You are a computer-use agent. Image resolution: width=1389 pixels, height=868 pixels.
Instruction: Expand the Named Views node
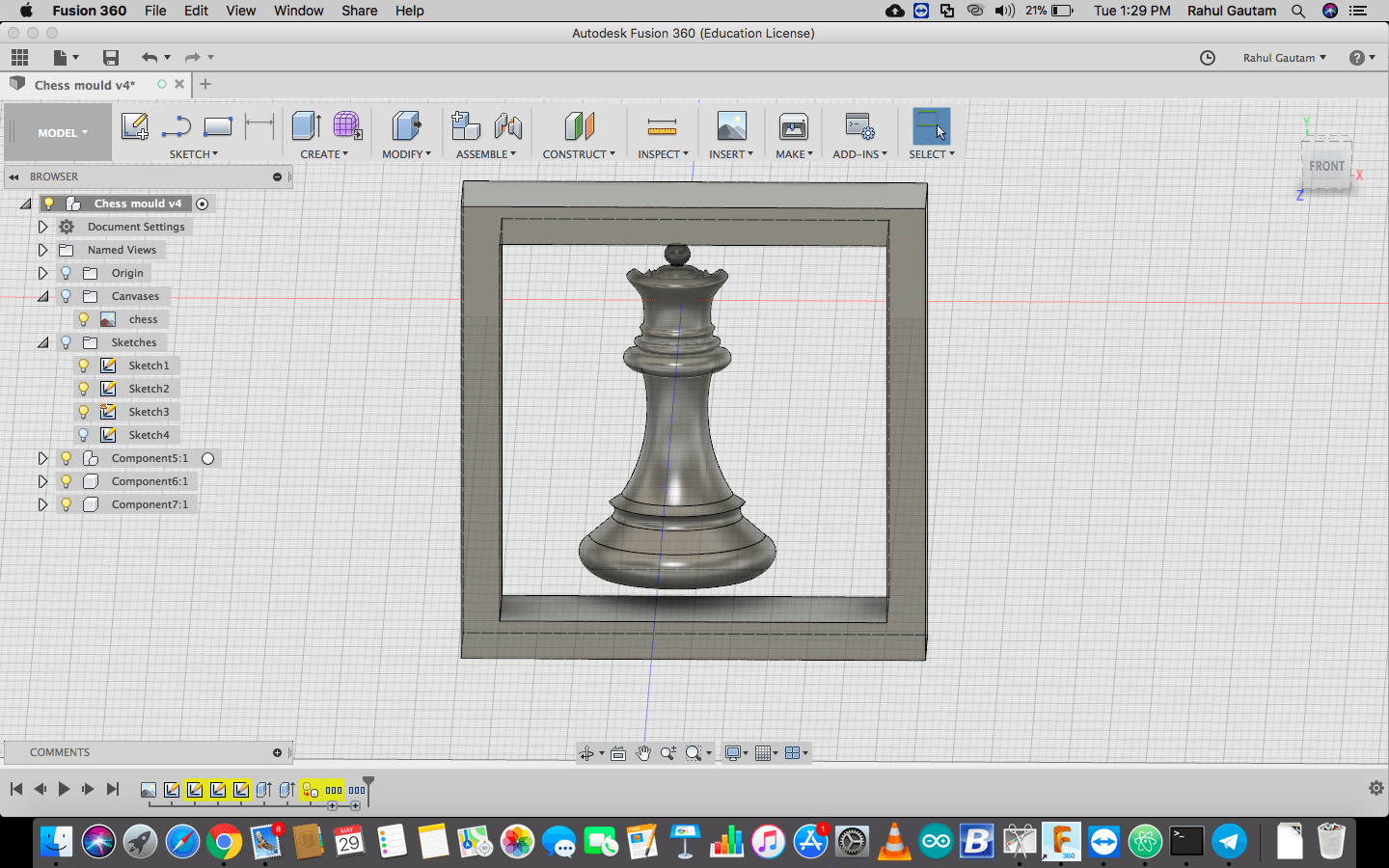42,250
